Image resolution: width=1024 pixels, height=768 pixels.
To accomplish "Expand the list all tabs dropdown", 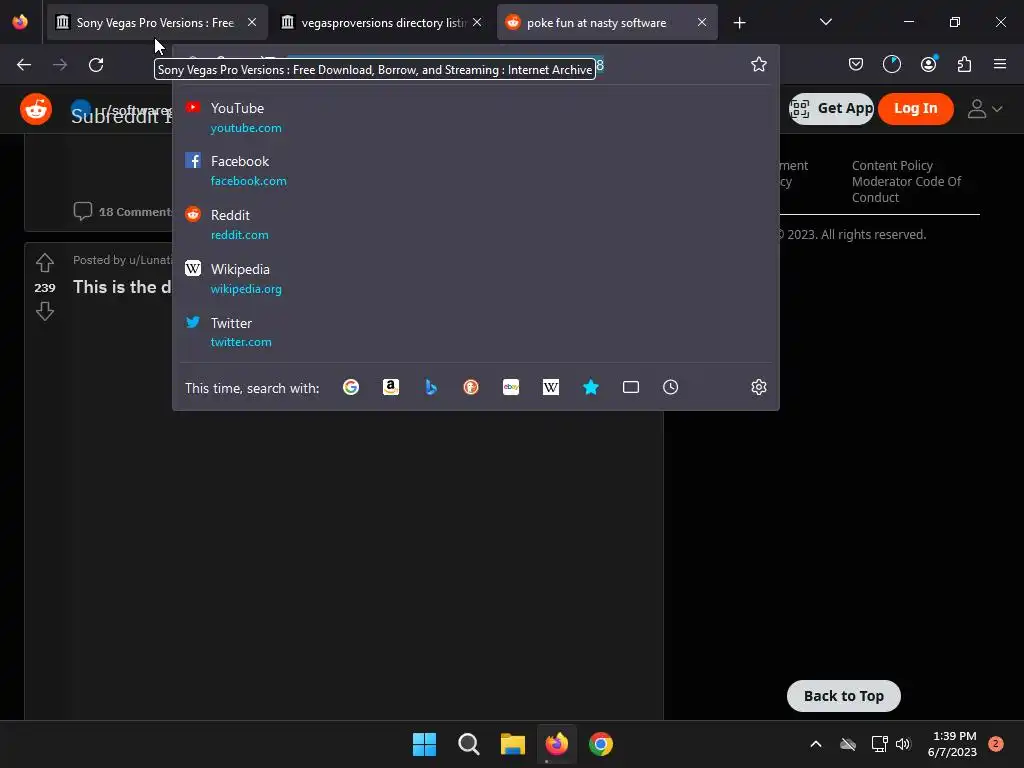I will pos(825,22).
